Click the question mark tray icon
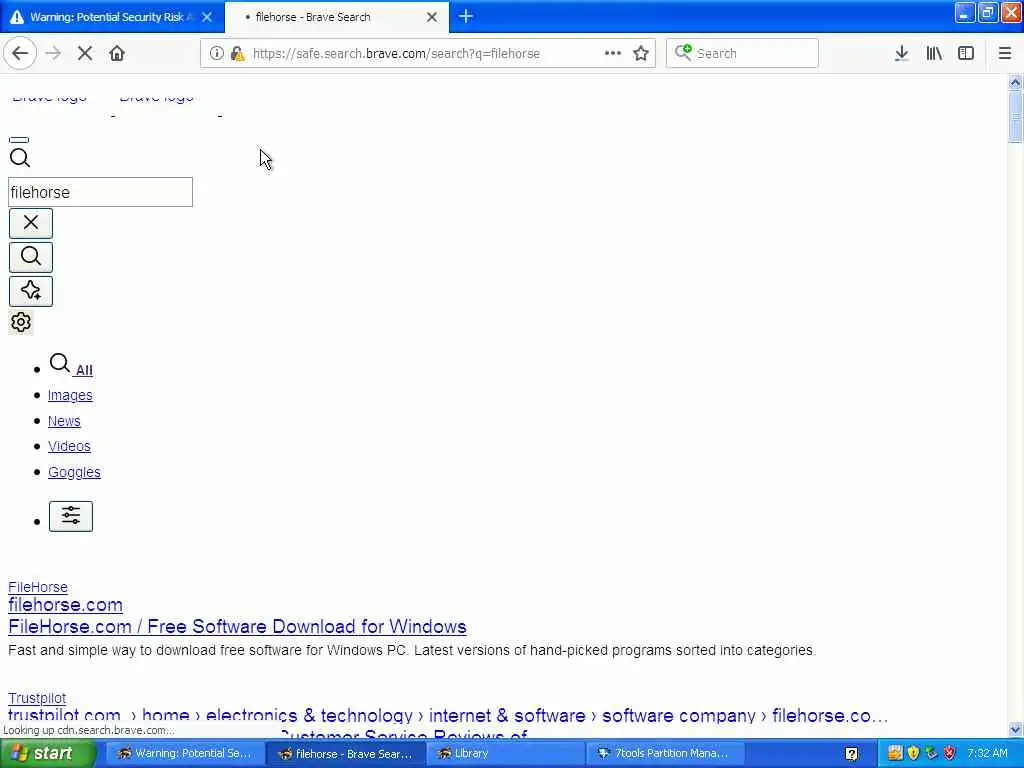This screenshot has width=1024, height=768. (x=851, y=754)
